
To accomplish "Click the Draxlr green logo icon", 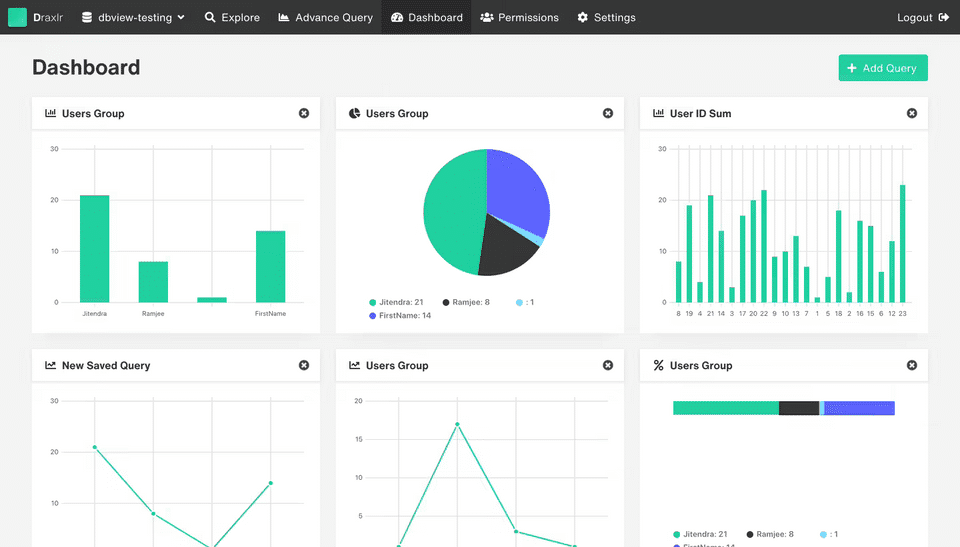I will pyautogui.click(x=17, y=17).
